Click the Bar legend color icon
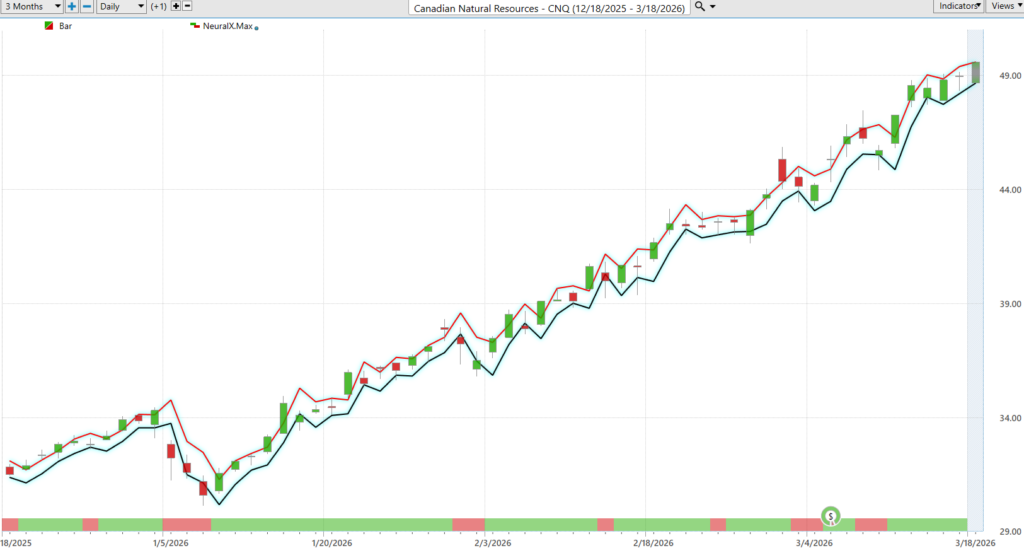The image size is (1024, 553). pyautogui.click(x=49, y=25)
